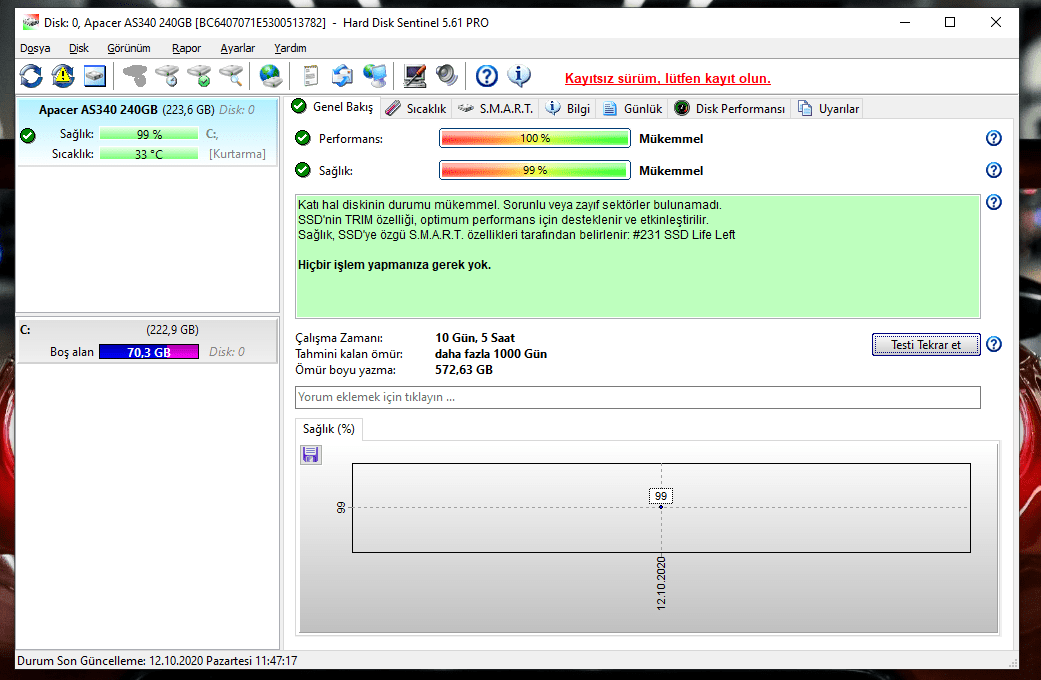This screenshot has height=680, width=1041.
Task: Open the Bilgi tab
Action: 568,108
